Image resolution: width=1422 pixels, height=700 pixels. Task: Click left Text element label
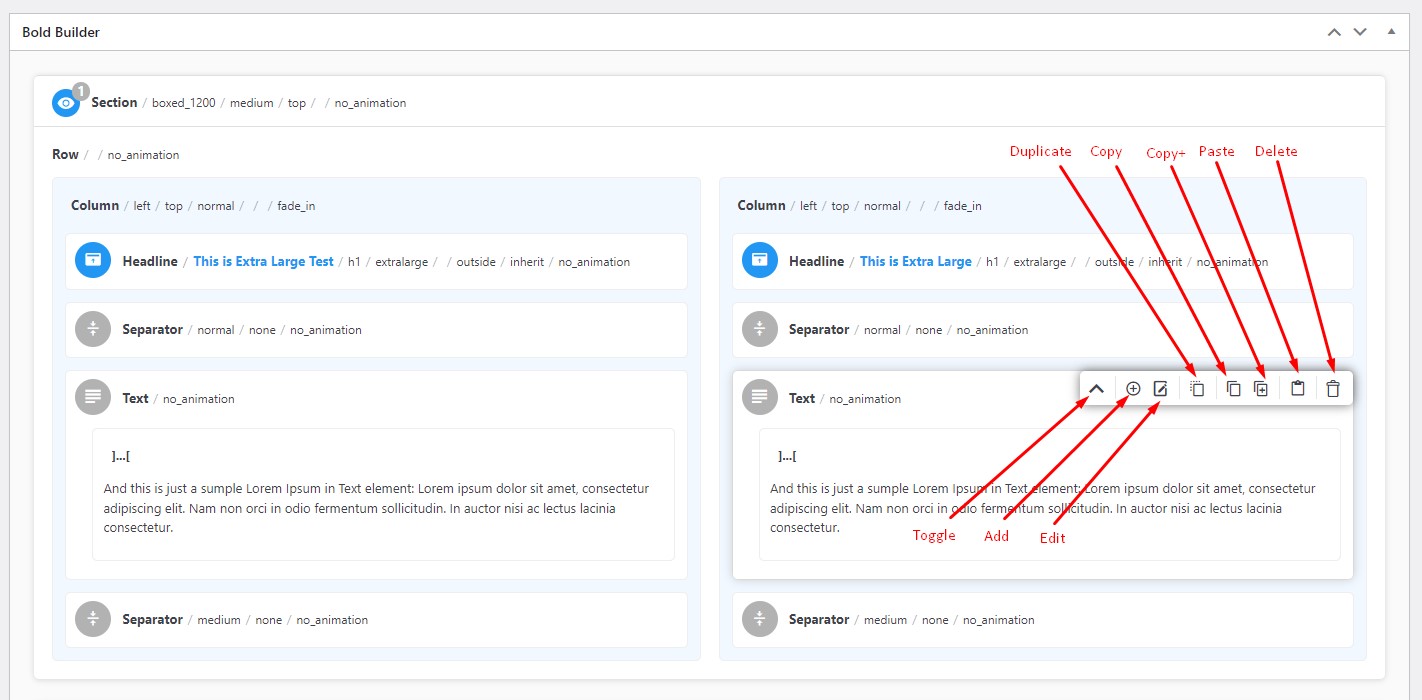tap(136, 398)
